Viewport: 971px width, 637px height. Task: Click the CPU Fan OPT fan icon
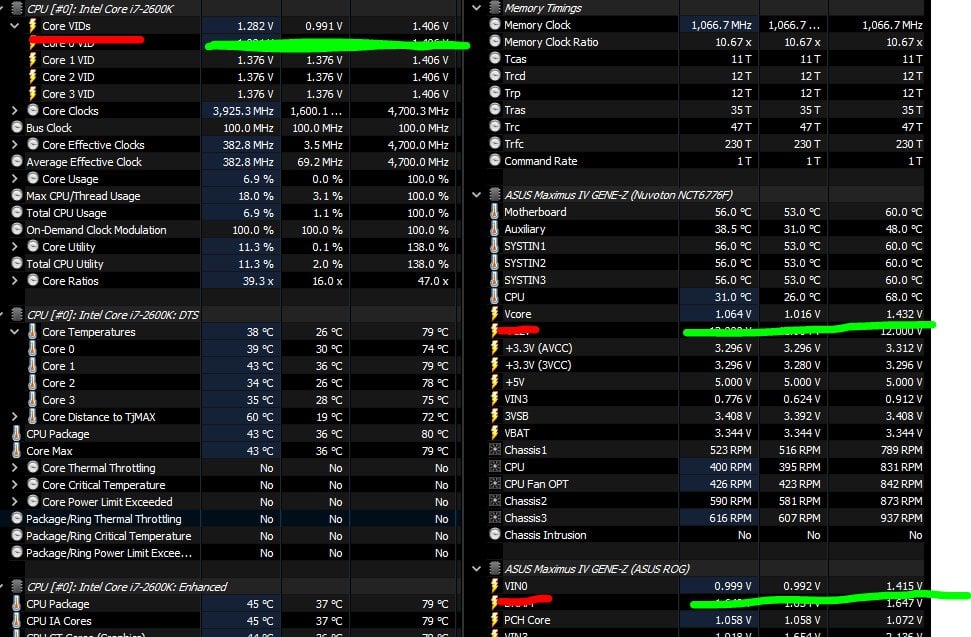[495, 484]
